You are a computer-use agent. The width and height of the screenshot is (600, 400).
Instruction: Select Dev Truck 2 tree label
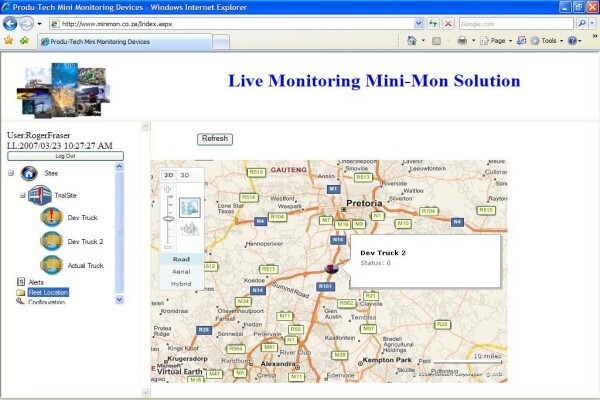[x=85, y=242]
